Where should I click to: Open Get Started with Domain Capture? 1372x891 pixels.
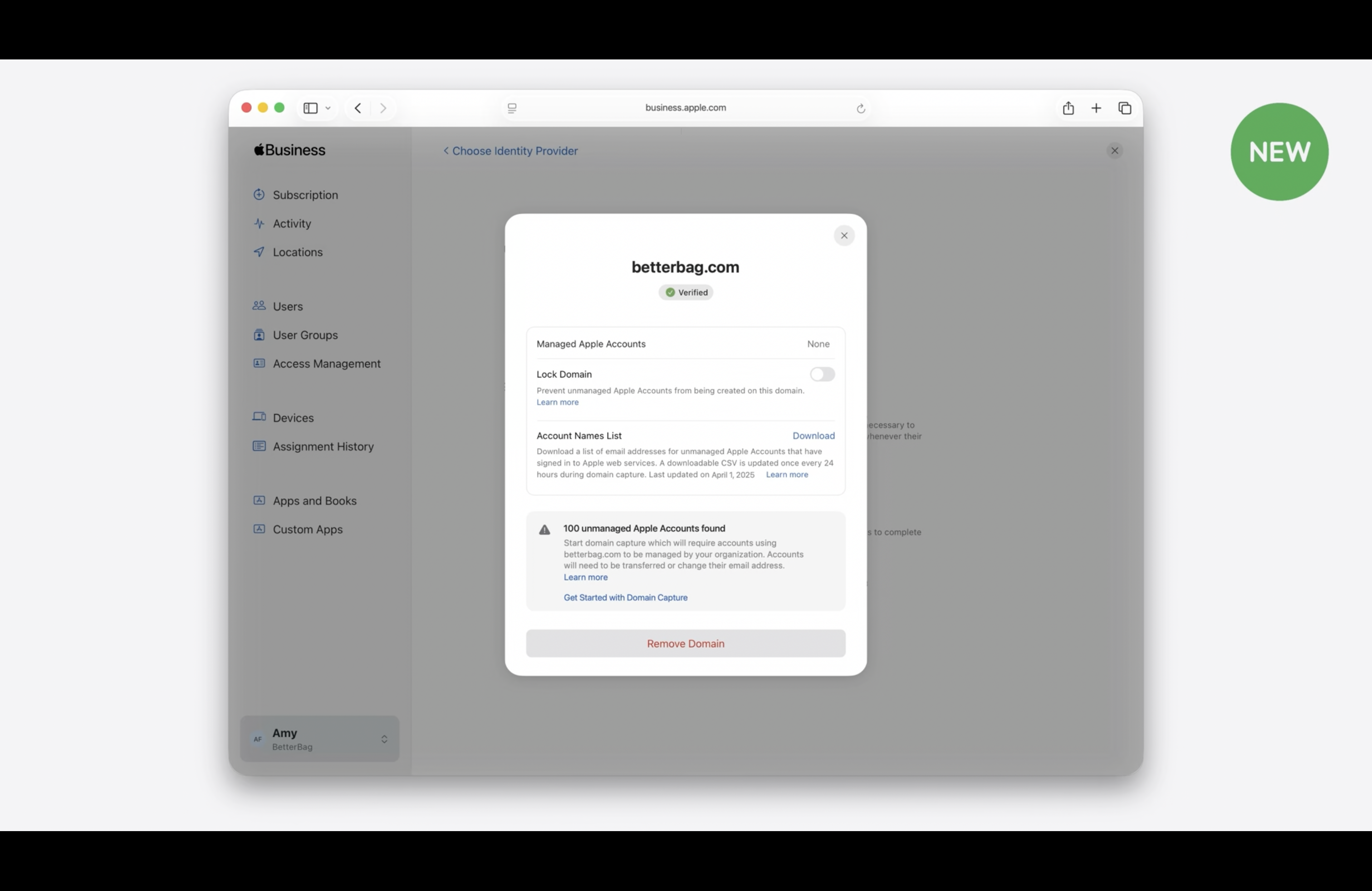tap(626, 597)
